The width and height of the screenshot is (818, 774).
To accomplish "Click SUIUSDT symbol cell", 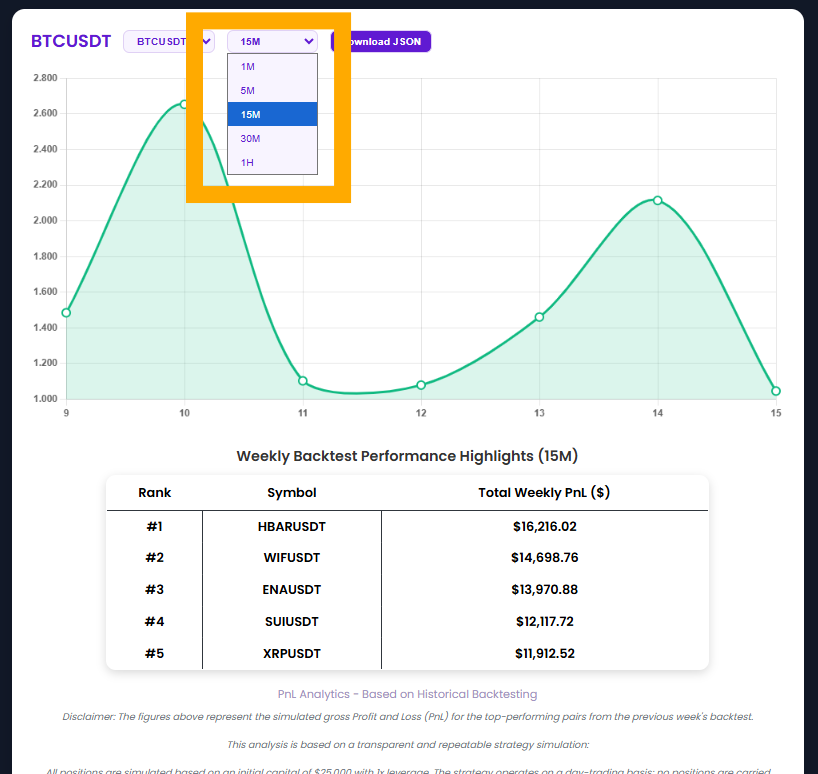I will pos(292,622).
